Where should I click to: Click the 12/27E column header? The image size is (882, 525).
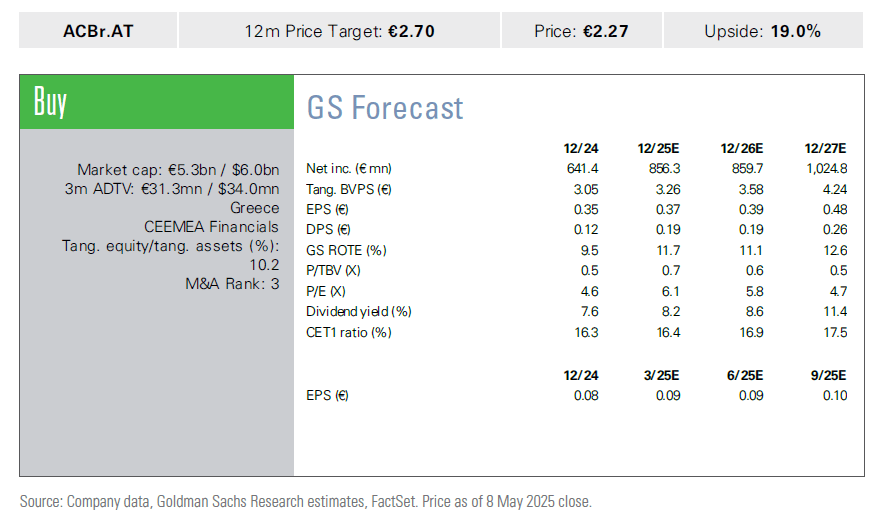click(x=825, y=148)
